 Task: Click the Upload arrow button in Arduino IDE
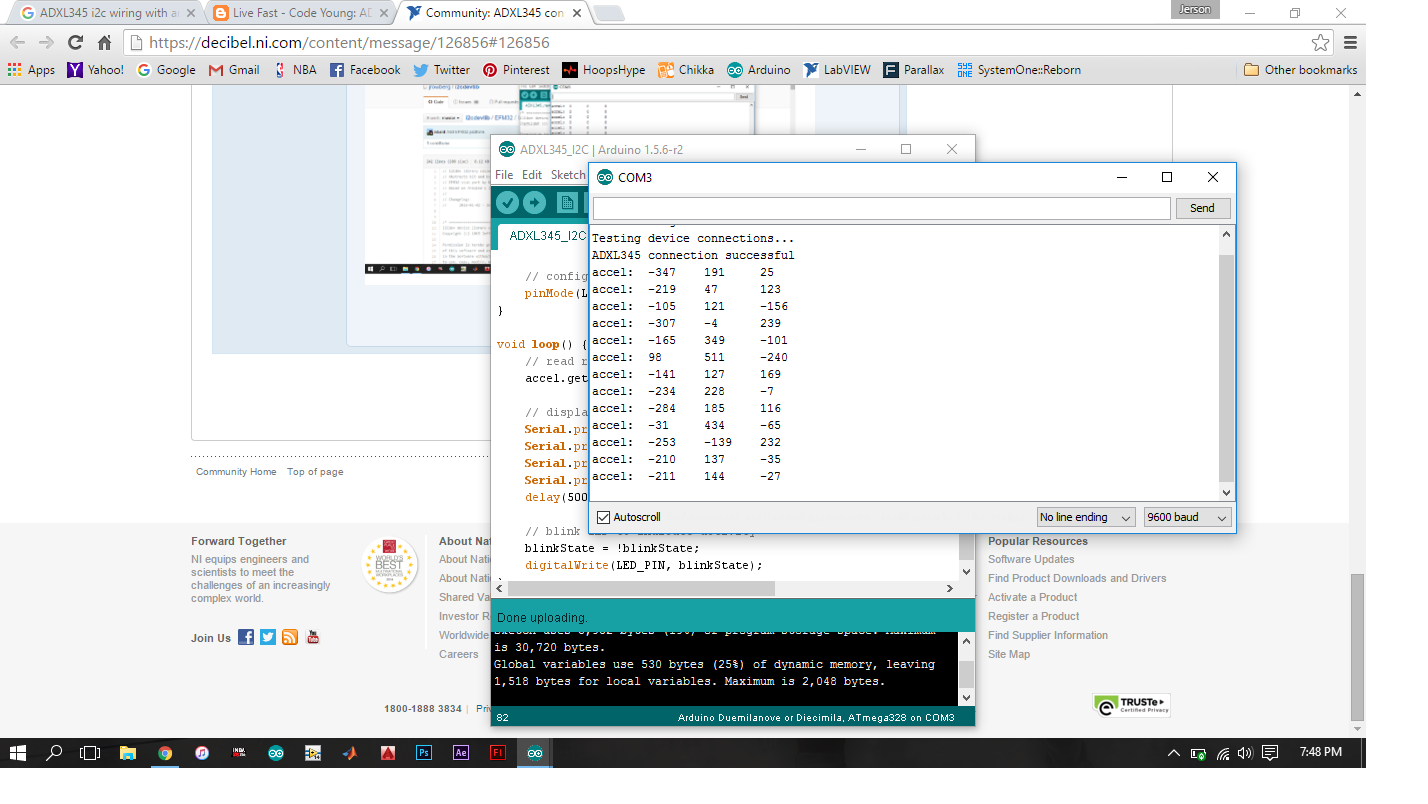pyautogui.click(x=535, y=202)
